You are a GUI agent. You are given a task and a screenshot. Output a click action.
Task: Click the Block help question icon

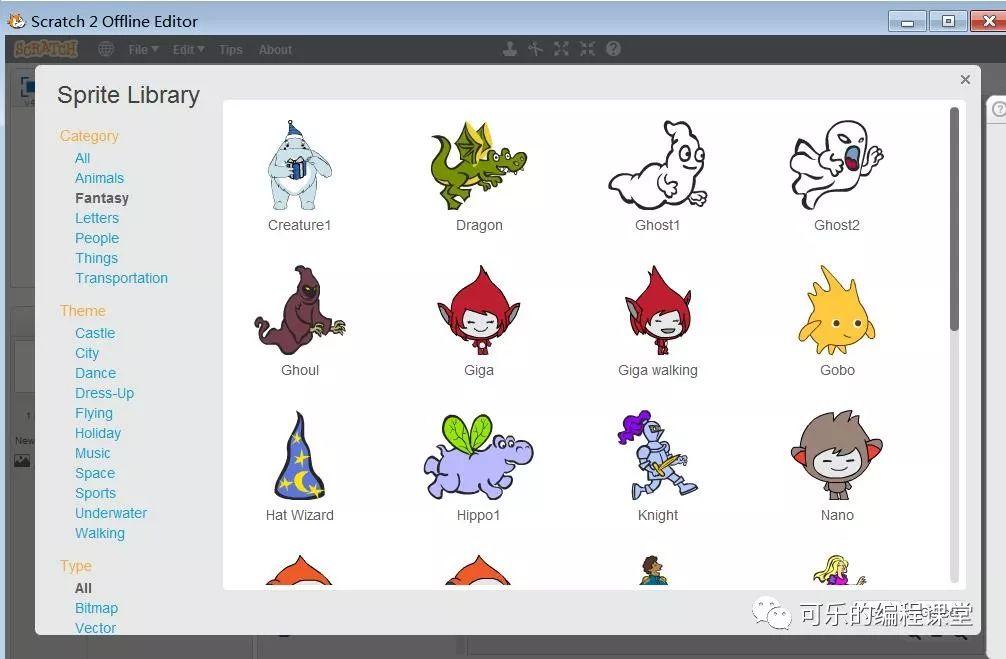click(613, 49)
